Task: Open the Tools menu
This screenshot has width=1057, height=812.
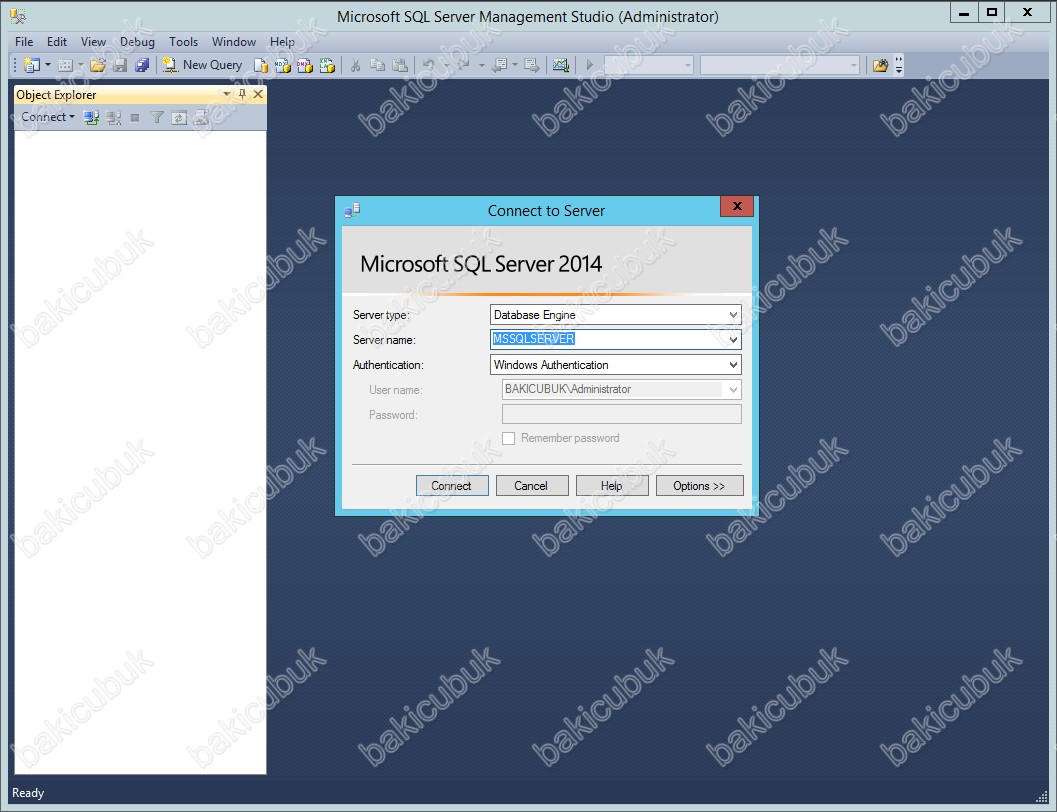Action: coord(183,42)
